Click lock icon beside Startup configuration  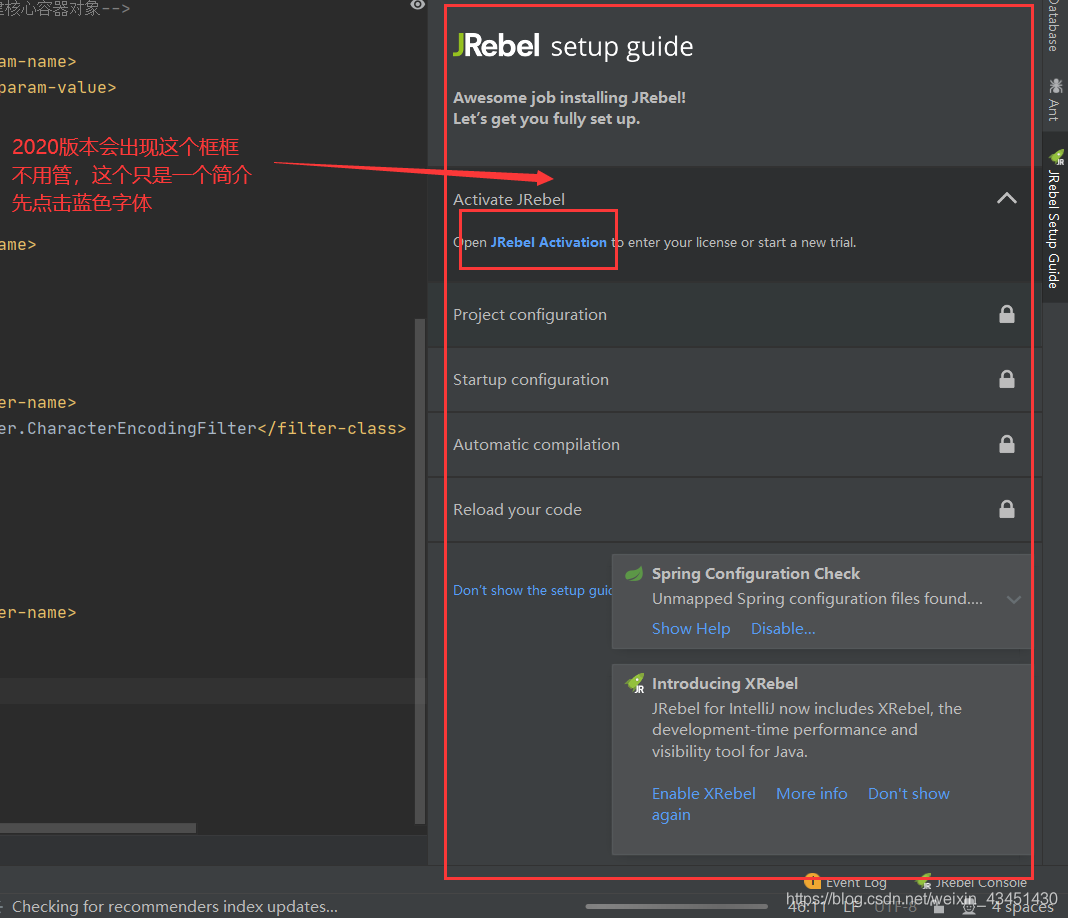click(1006, 379)
